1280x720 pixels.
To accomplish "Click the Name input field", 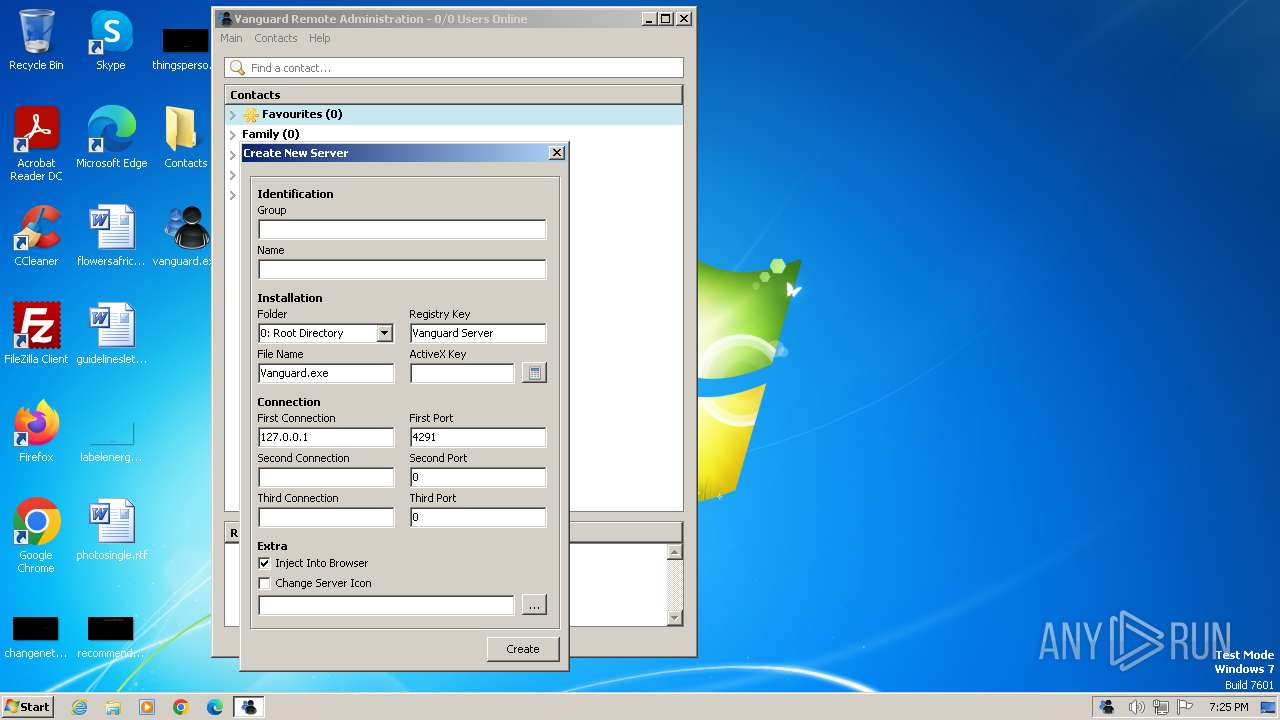I will [x=402, y=269].
